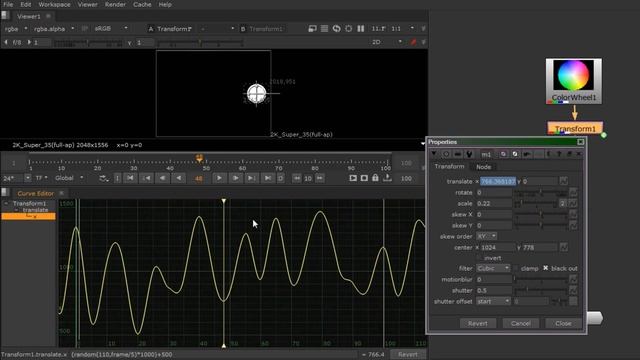Pause the viewer updating
640x360 pixels.
pos(361,29)
